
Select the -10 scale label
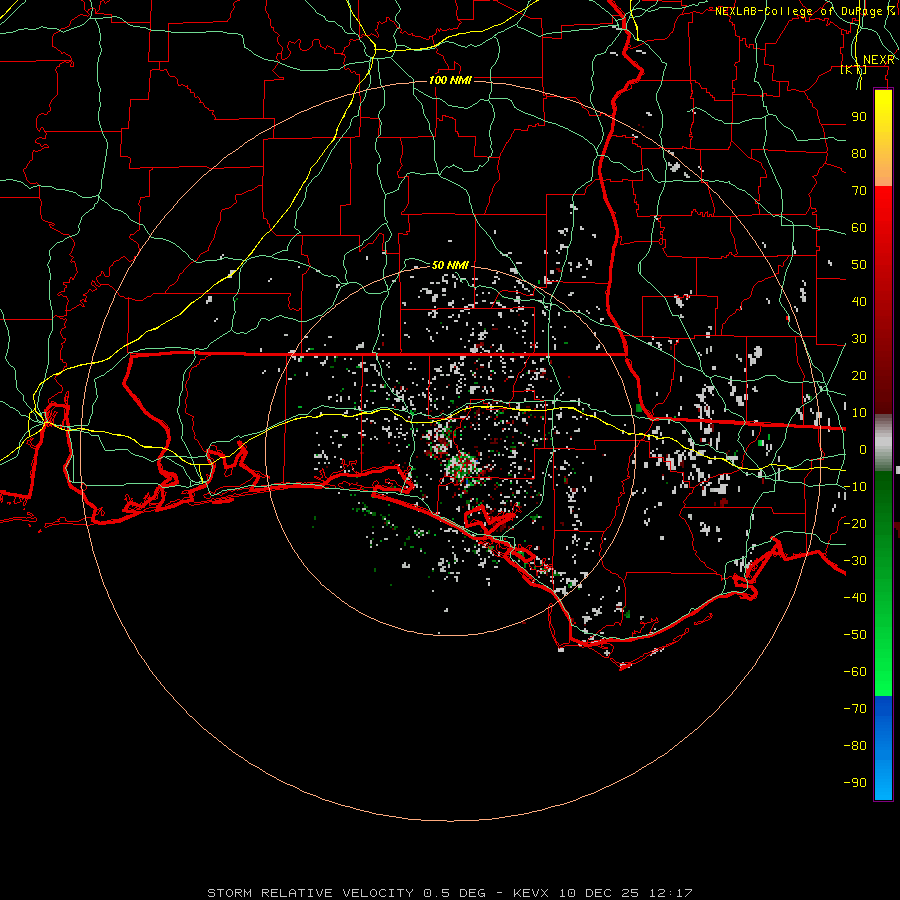point(855,487)
